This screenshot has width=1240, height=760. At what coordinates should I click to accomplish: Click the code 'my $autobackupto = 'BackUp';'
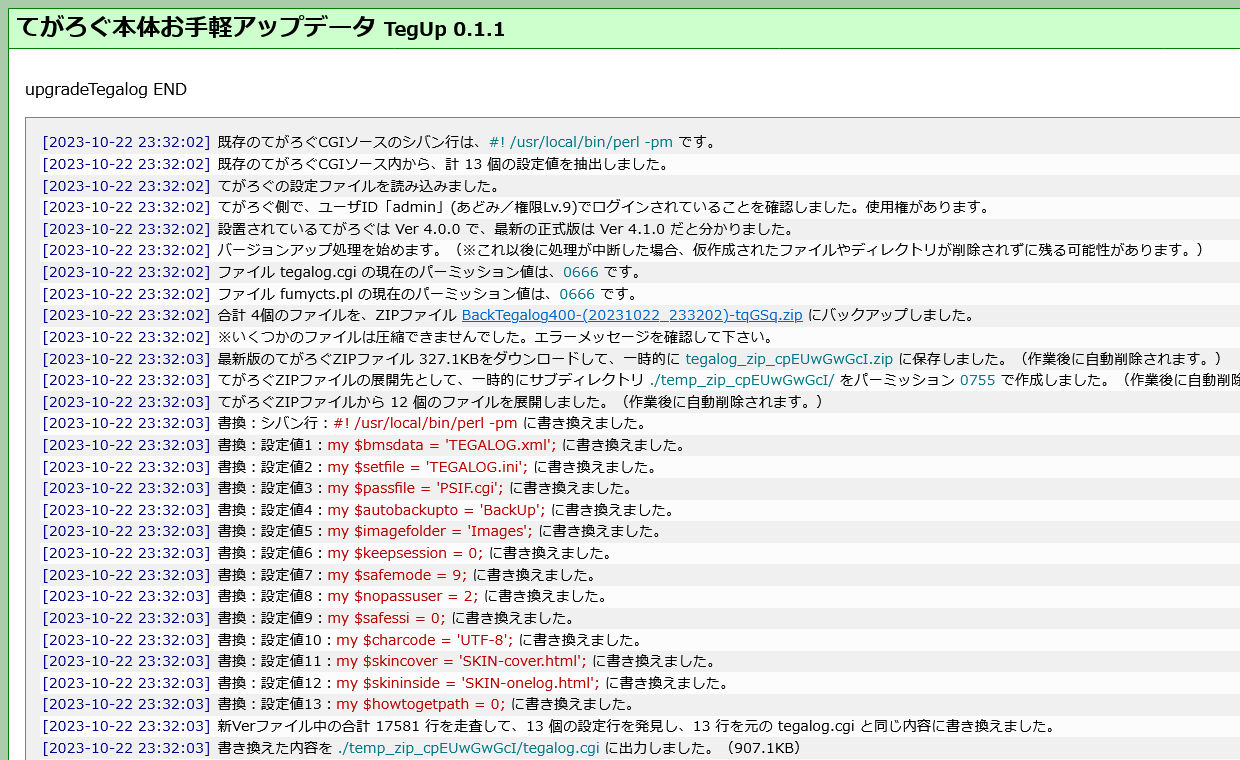[436, 510]
